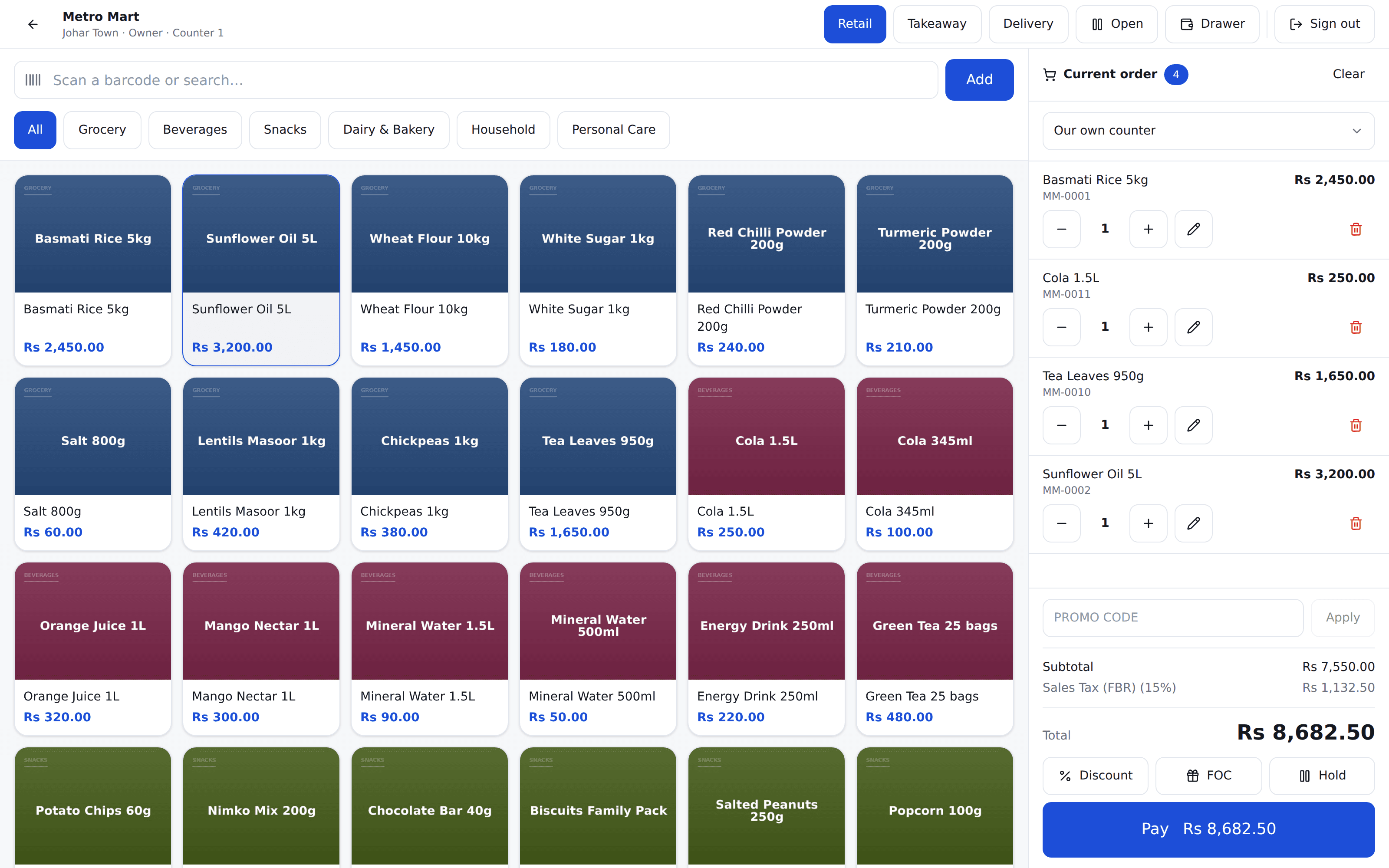Filter products by Beverages

click(x=195, y=130)
